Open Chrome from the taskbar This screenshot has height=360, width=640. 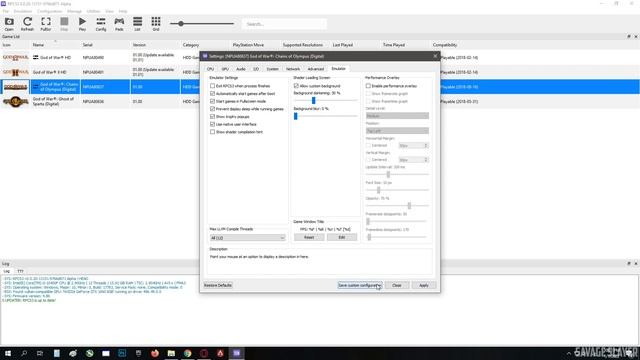tap(187, 353)
